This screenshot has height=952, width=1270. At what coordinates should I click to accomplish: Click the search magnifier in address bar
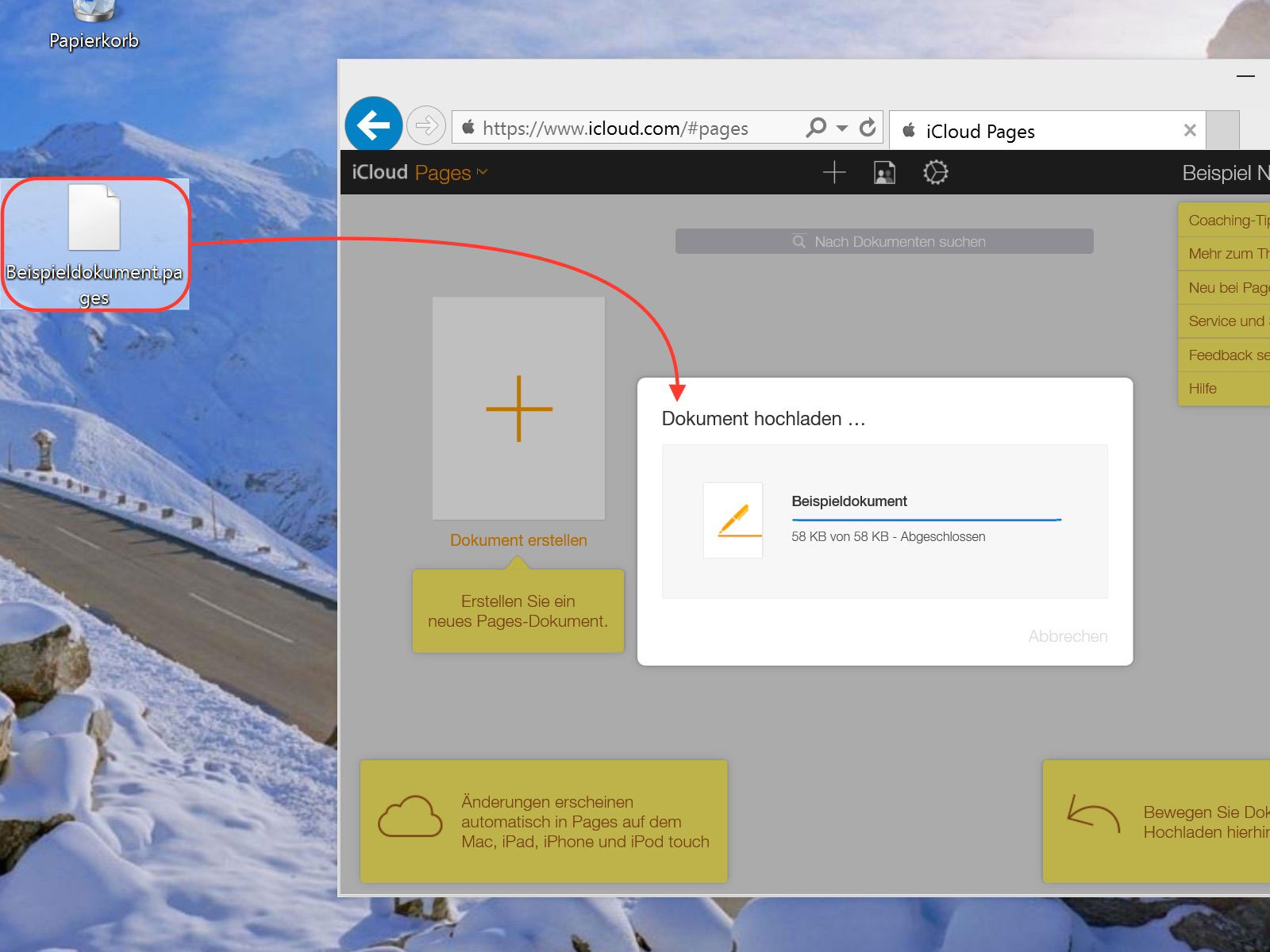(x=816, y=127)
